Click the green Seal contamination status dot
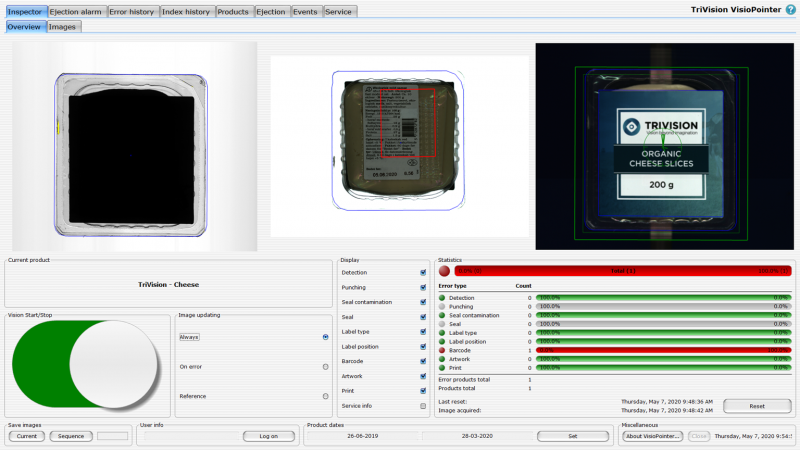 [x=442, y=315]
